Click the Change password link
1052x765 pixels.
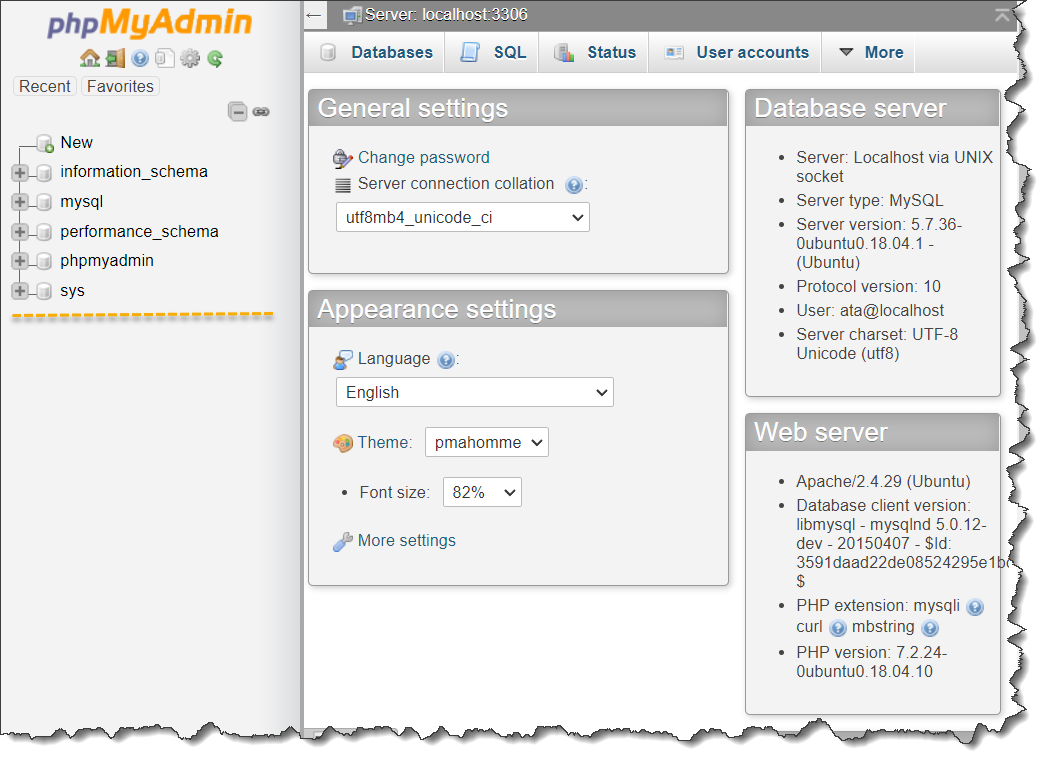click(424, 158)
